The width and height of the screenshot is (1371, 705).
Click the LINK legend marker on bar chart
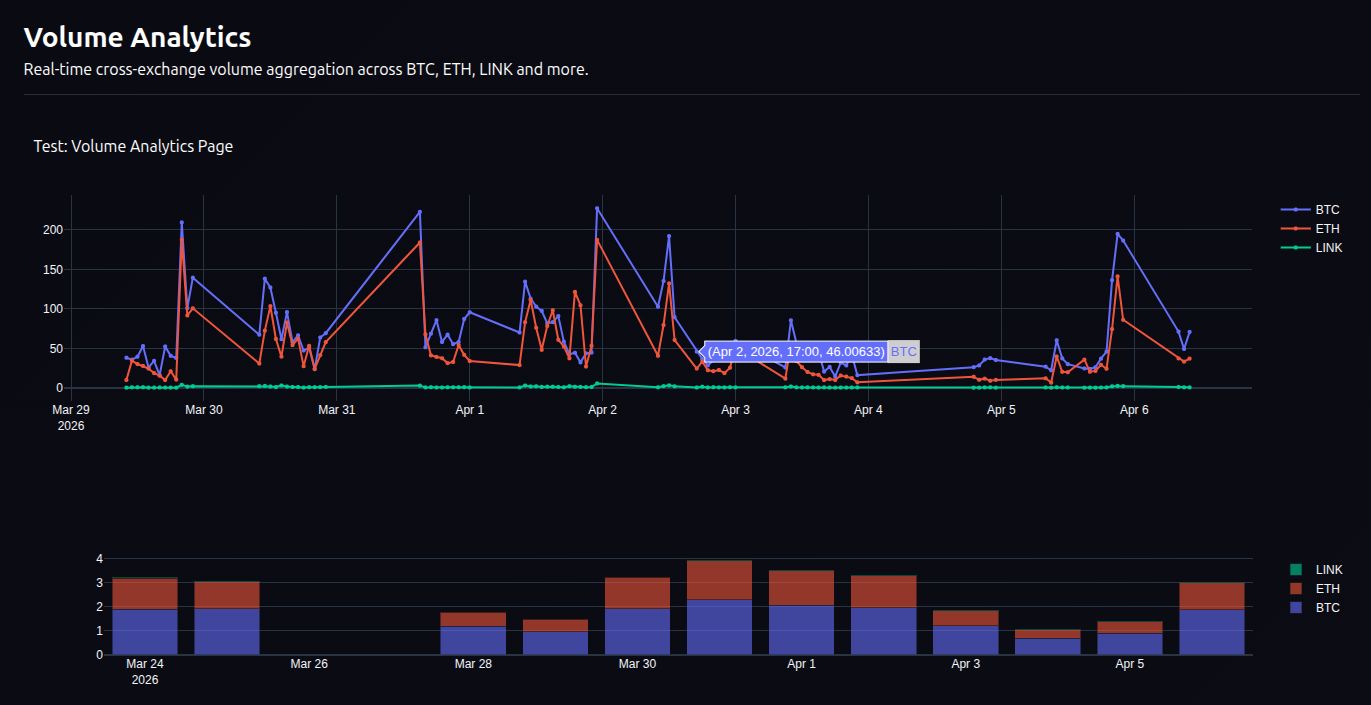pos(1296,569)
